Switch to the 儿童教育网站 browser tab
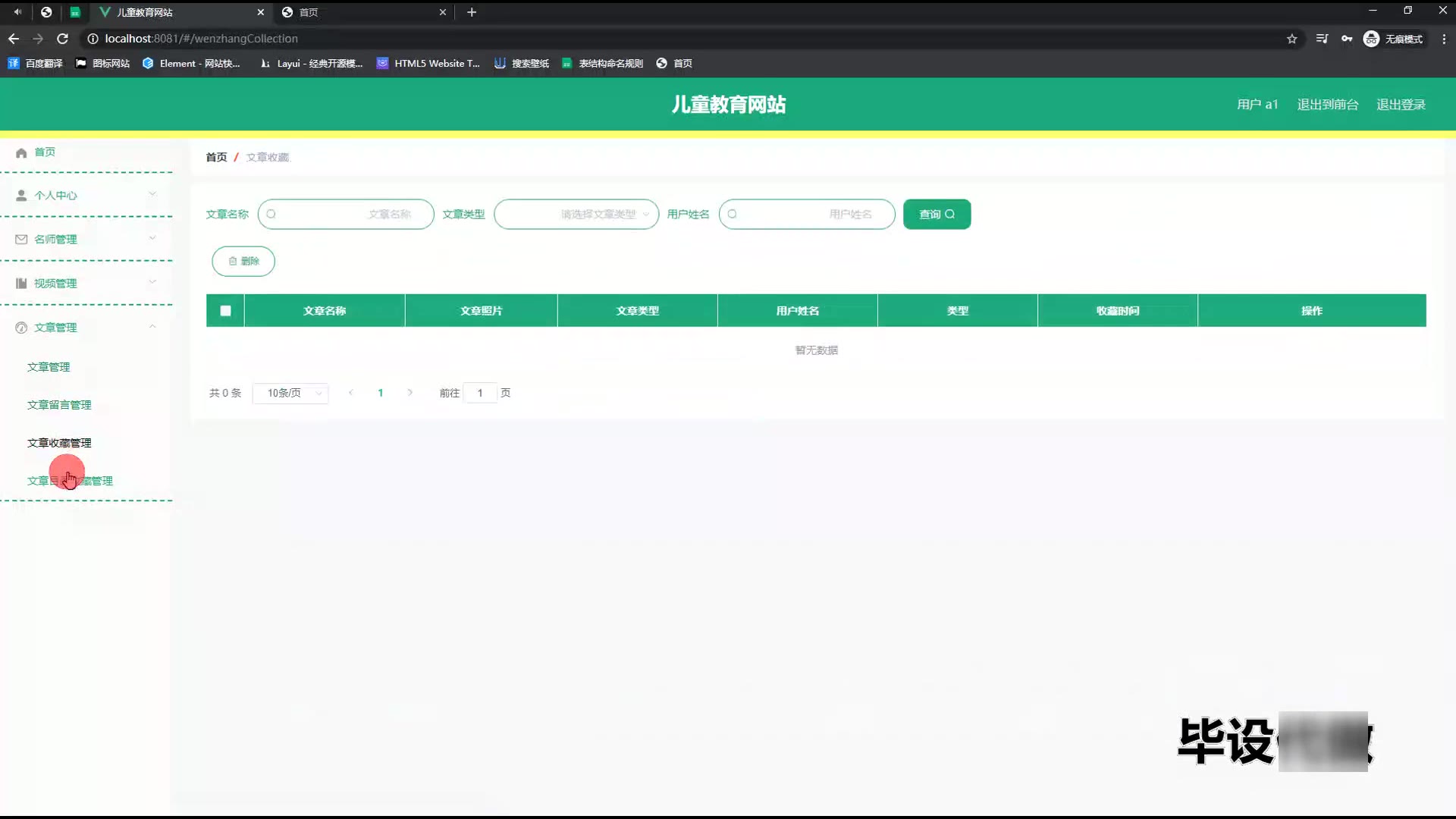Viewport: 1456px width, 819px height. tap(180, 12)
